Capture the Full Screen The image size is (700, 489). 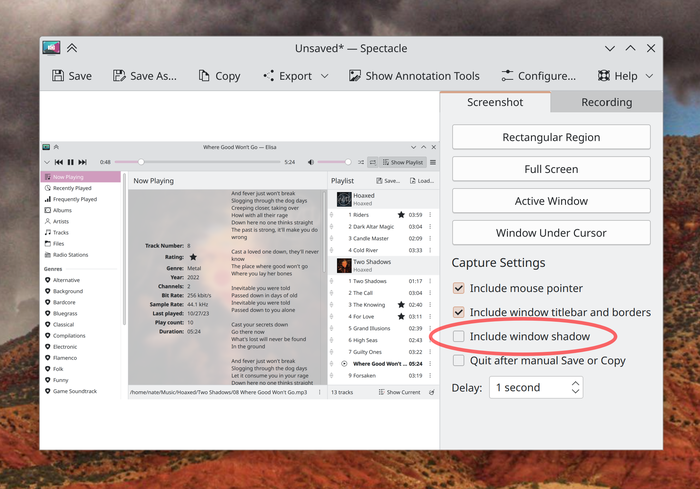coord(551,169)
